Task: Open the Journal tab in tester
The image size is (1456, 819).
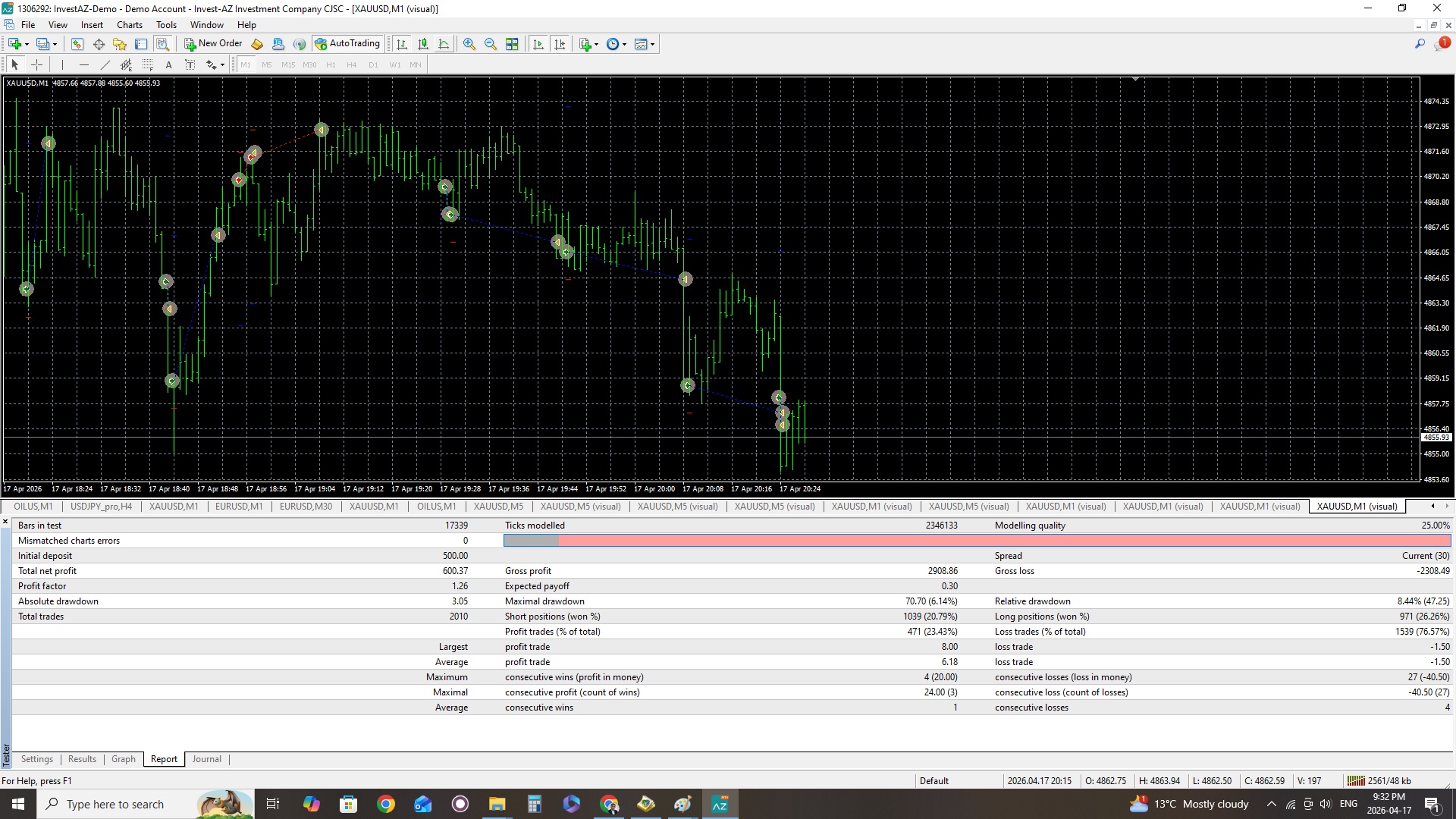Action: pyautogui.click(x=206, y=759)
